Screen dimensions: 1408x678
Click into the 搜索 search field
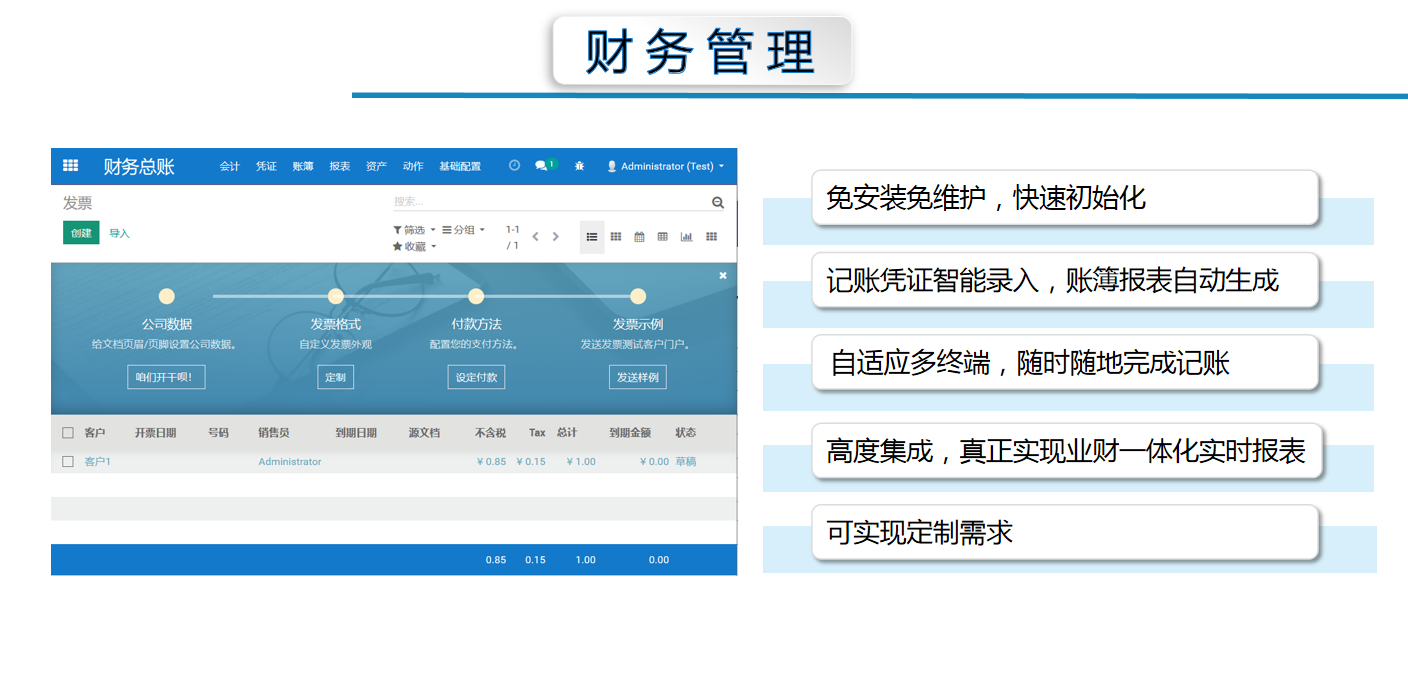[x=550, y=202]
